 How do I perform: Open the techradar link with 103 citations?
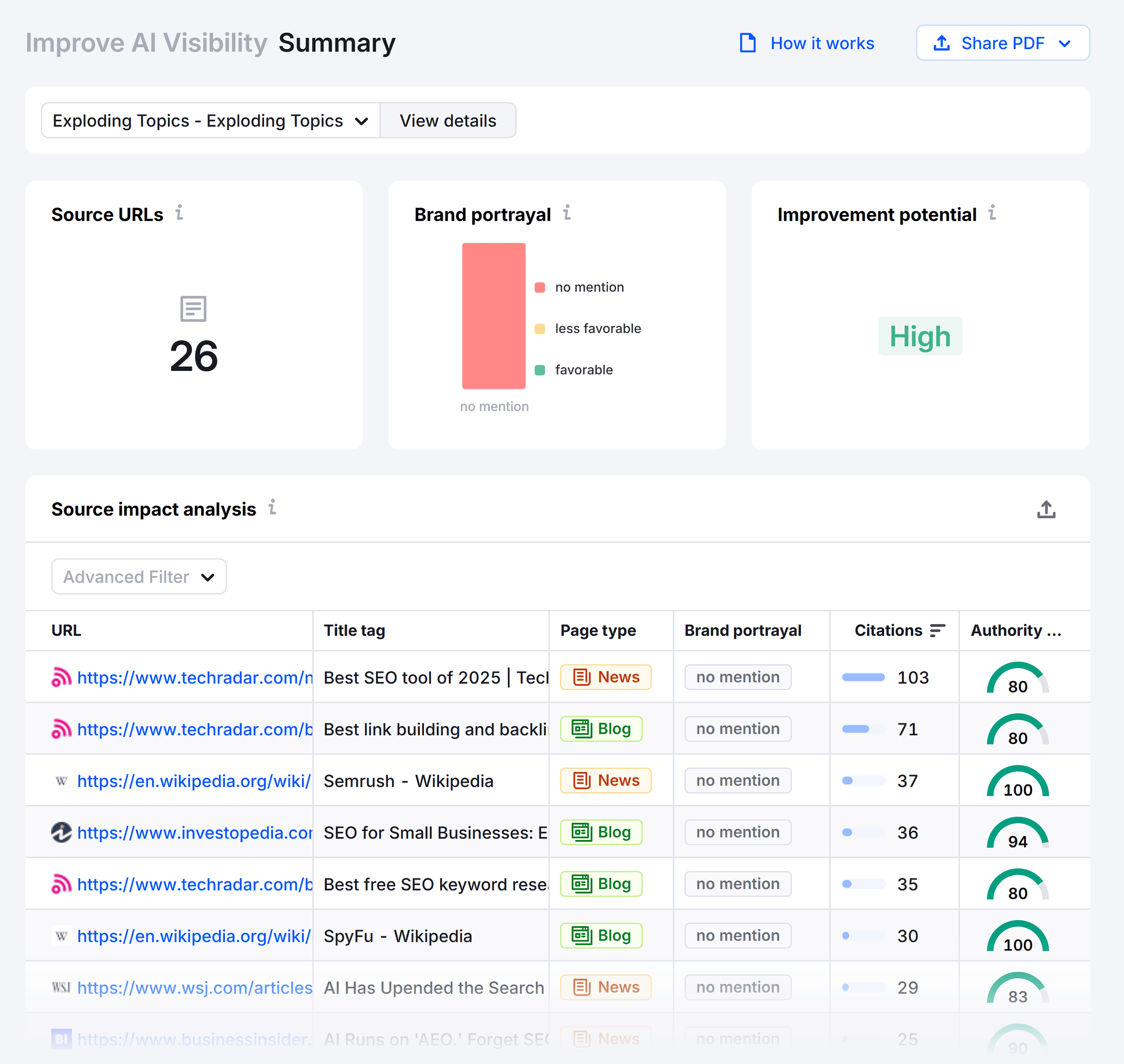(x=195, y=678)
